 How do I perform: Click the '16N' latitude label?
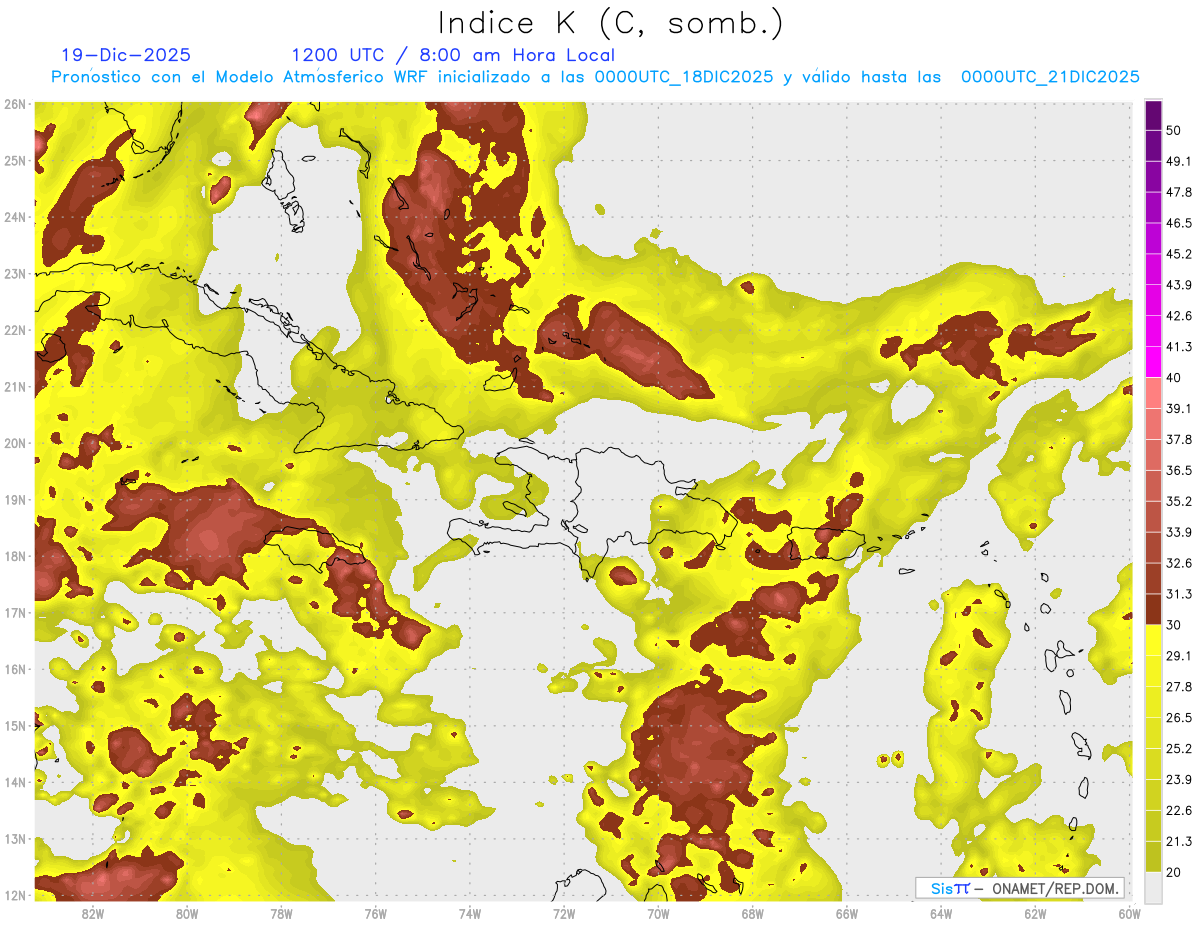(14, 669)
